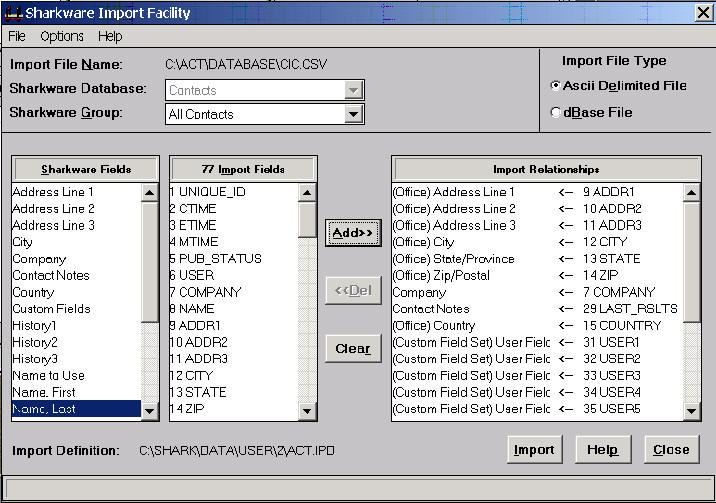Image resolution: width=716 pixels, height=503 pixels.
Task: Select Custom Field Set 31 USER1 row
Action: [537, 342]
